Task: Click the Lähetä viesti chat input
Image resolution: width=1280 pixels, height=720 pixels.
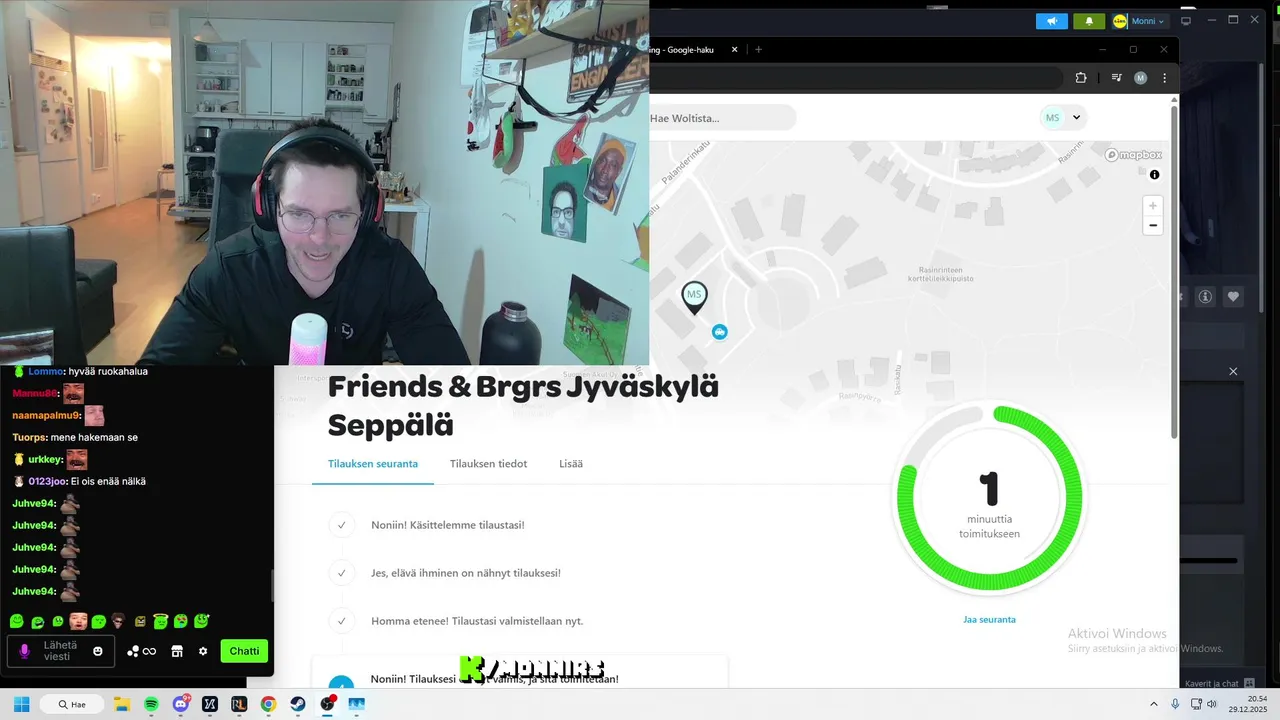Action: click(60, 651)
